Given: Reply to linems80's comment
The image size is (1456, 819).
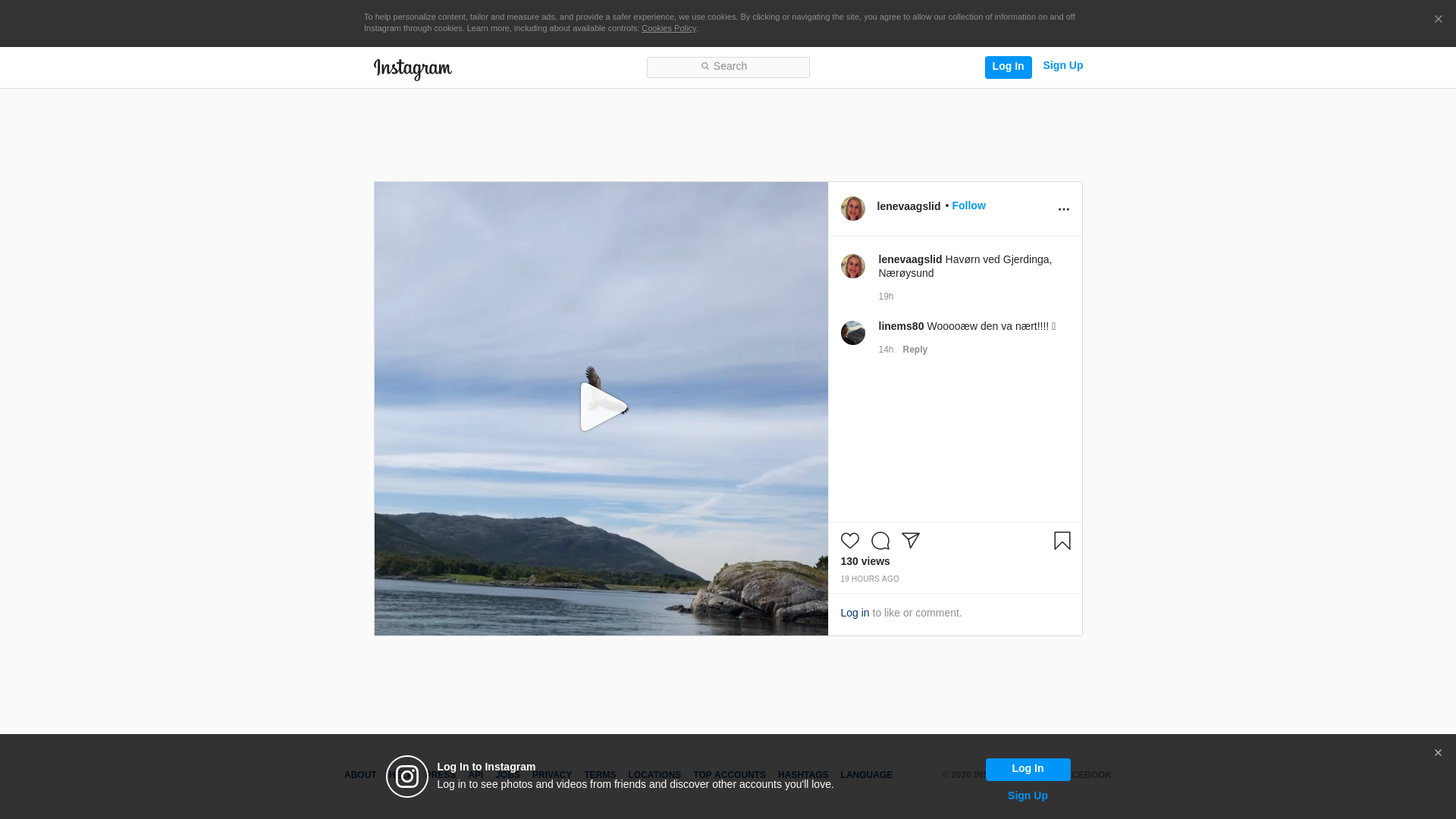Looking at the screenshot, I should [x=915, y=350].
